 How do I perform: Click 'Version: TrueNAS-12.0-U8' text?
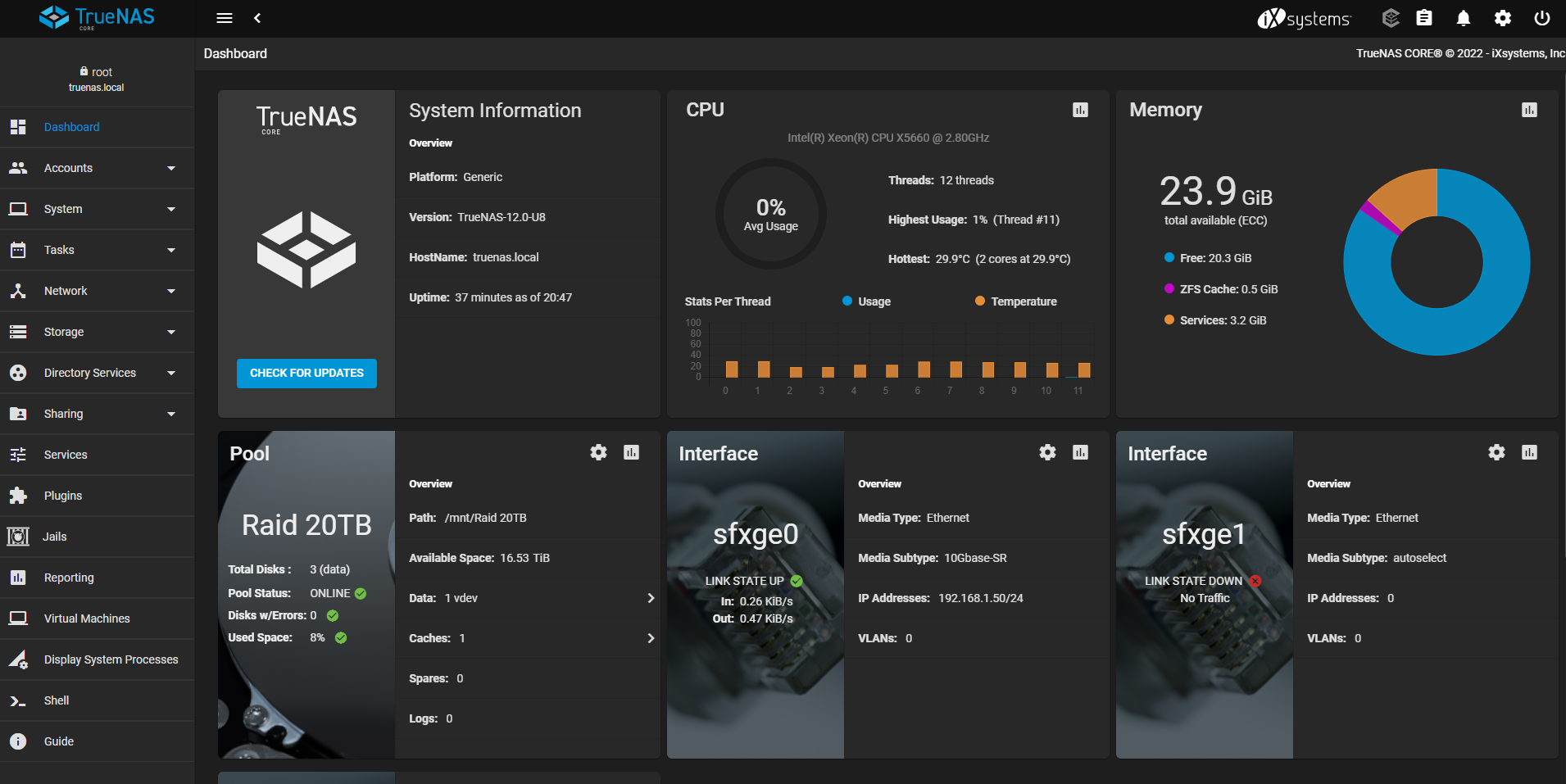click(x=478, y=217)
